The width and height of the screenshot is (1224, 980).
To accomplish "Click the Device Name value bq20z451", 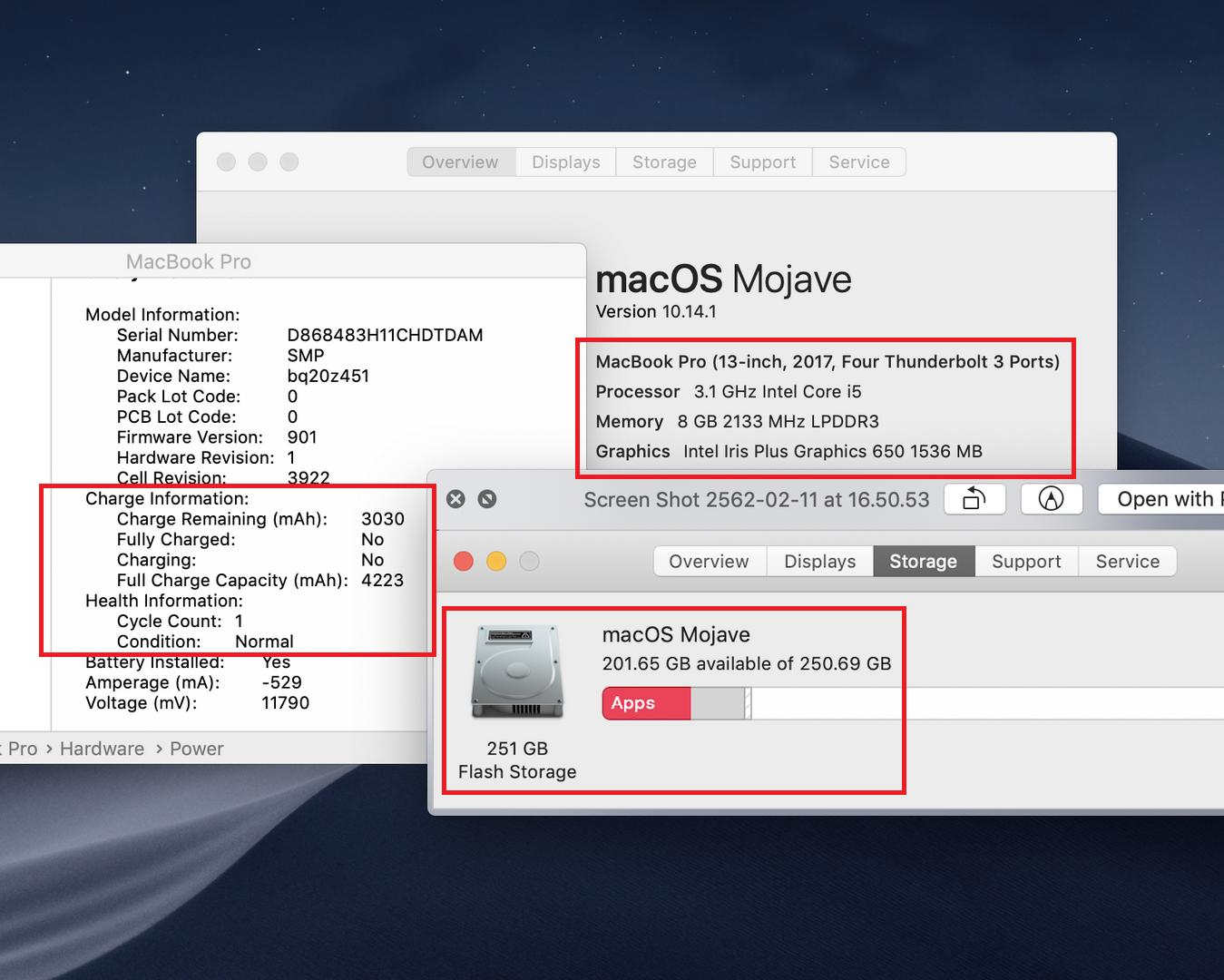I will tap(328, 376).
